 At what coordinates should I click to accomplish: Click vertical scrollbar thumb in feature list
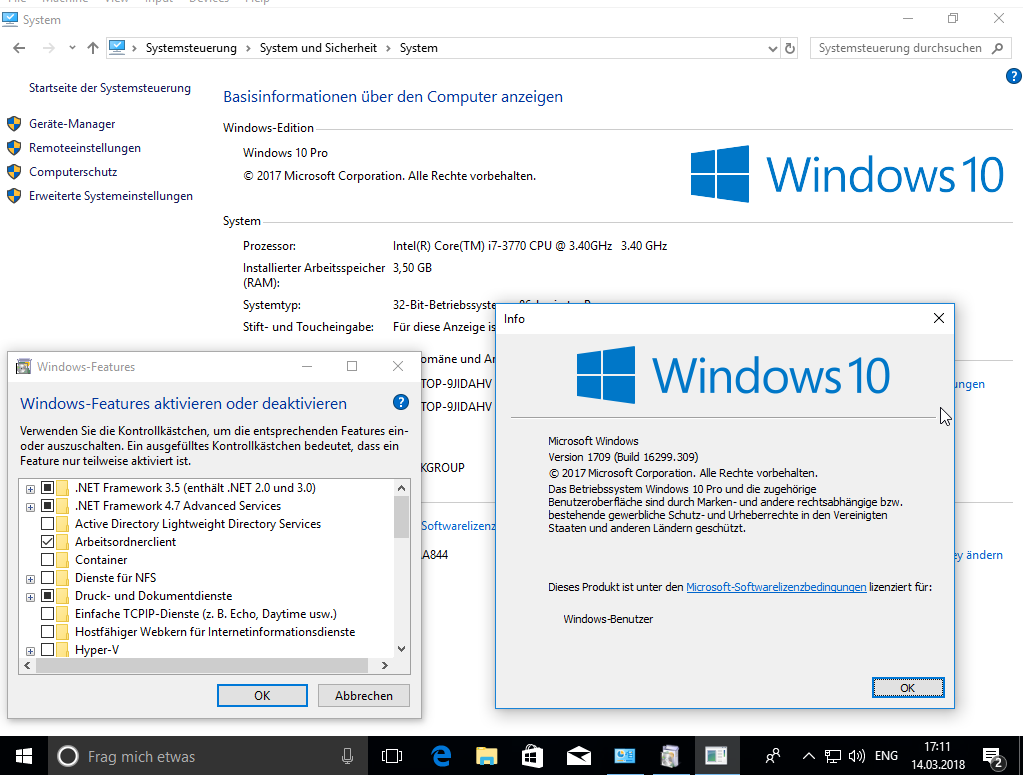(401, 517)
